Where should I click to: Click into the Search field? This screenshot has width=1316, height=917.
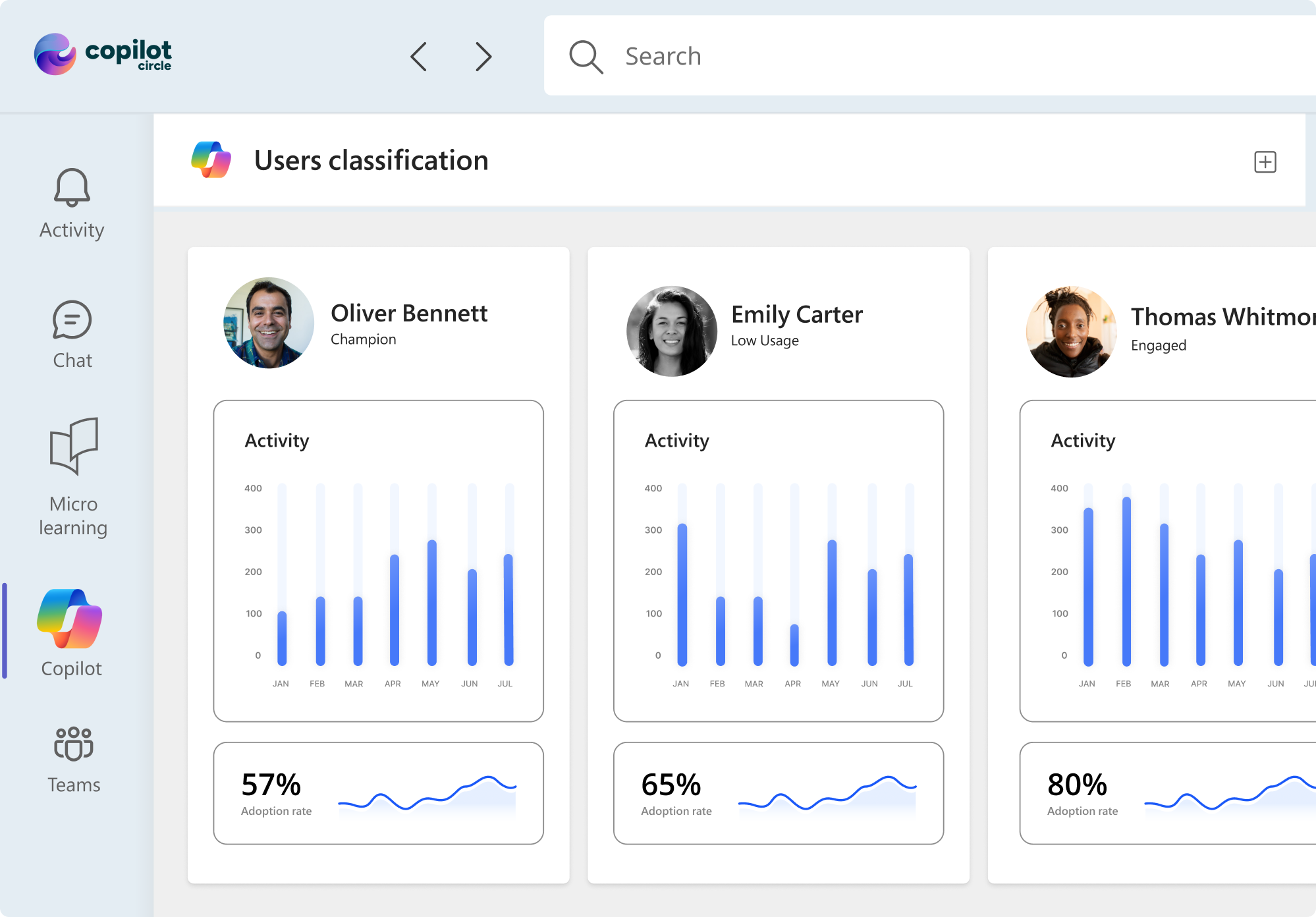pyautogui.click(x=922, y=57)
